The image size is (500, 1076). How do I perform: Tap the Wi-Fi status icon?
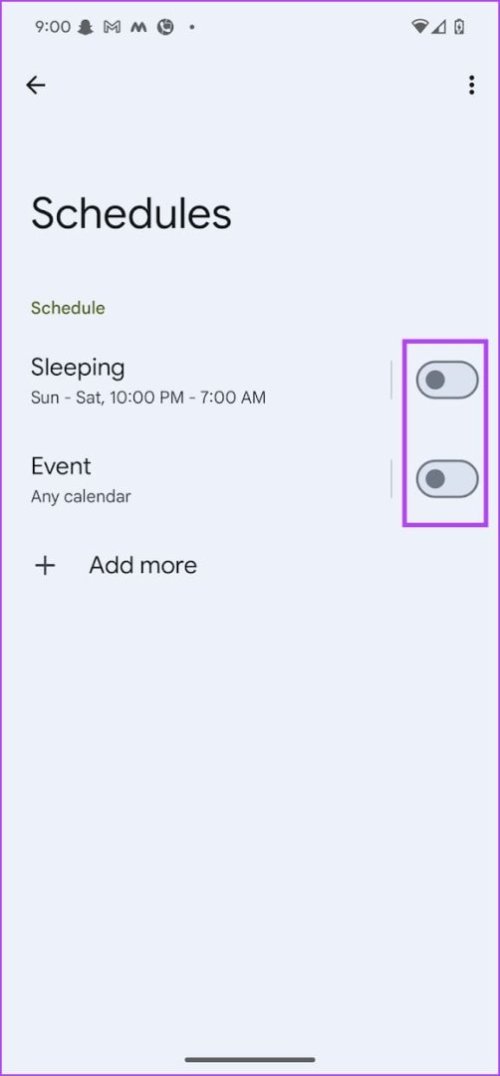point(419,27)
